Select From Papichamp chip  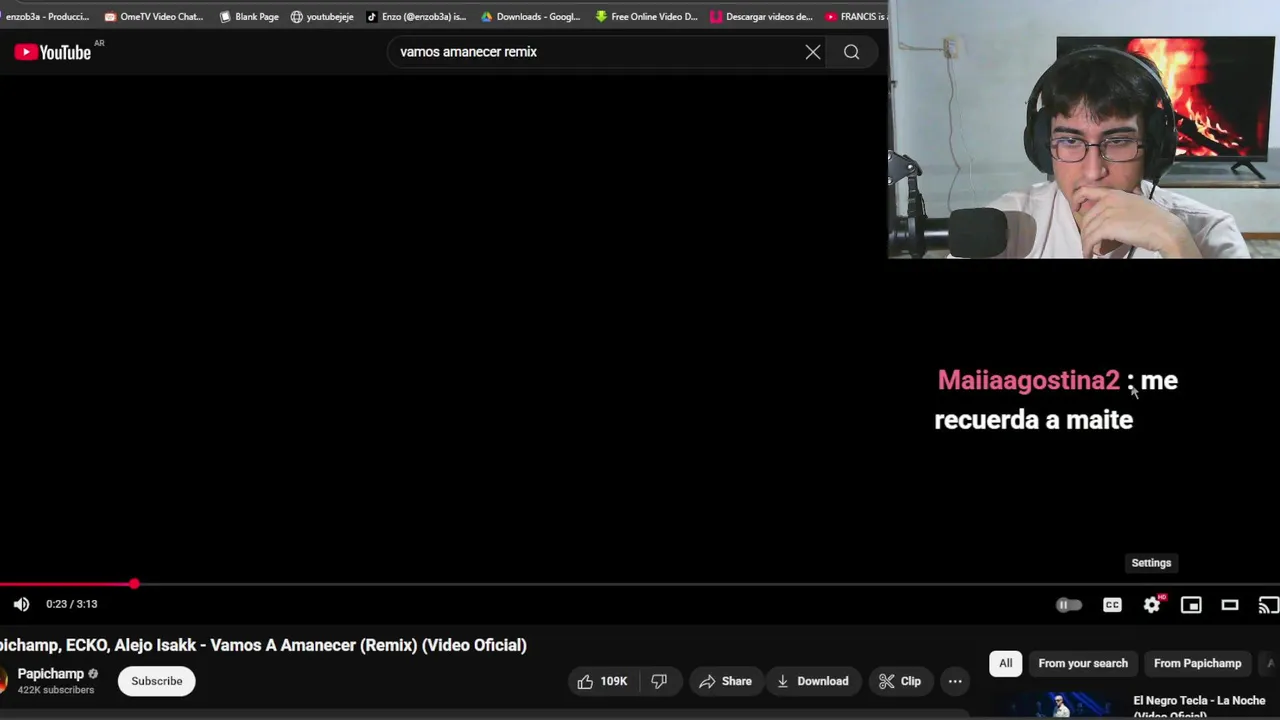tap(1197, 663)
